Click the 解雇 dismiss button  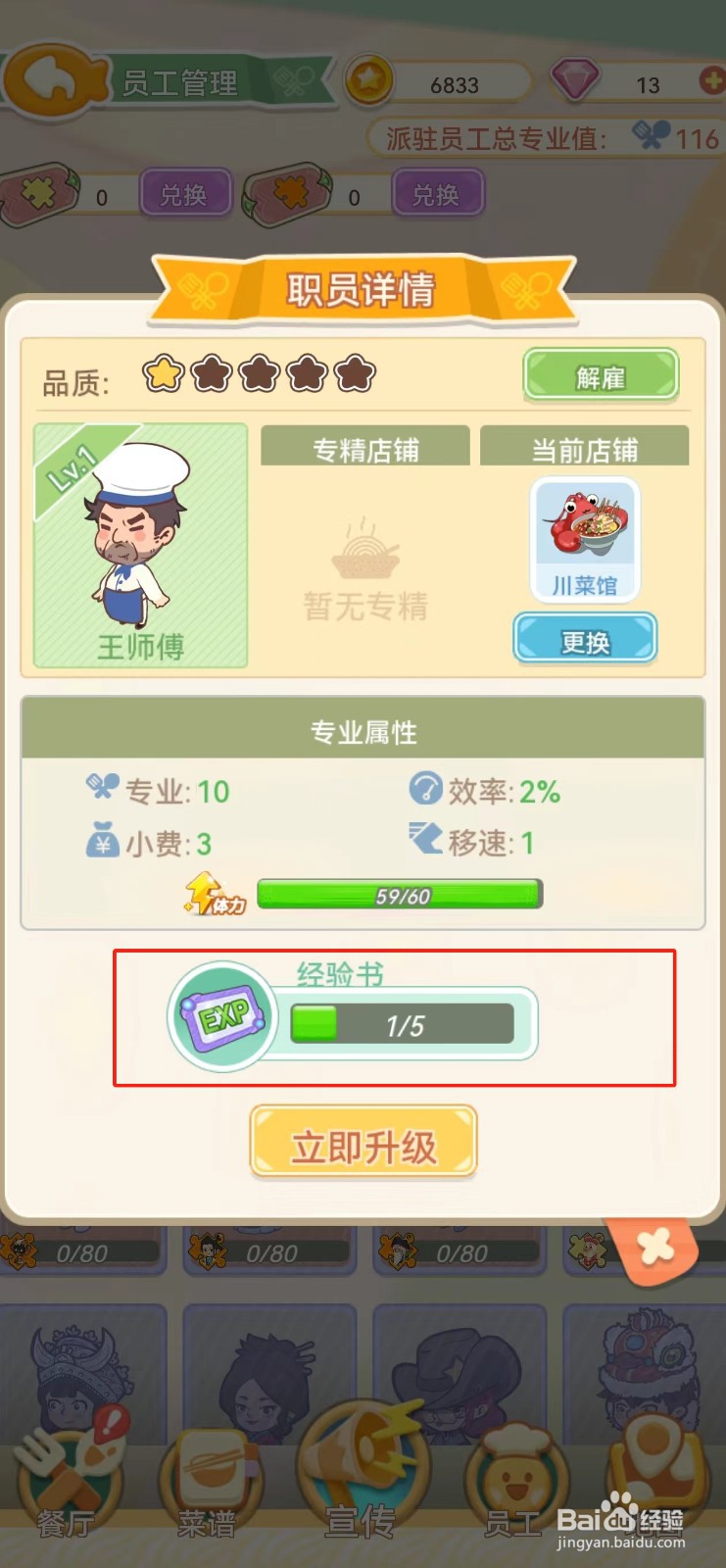(601, 375)
